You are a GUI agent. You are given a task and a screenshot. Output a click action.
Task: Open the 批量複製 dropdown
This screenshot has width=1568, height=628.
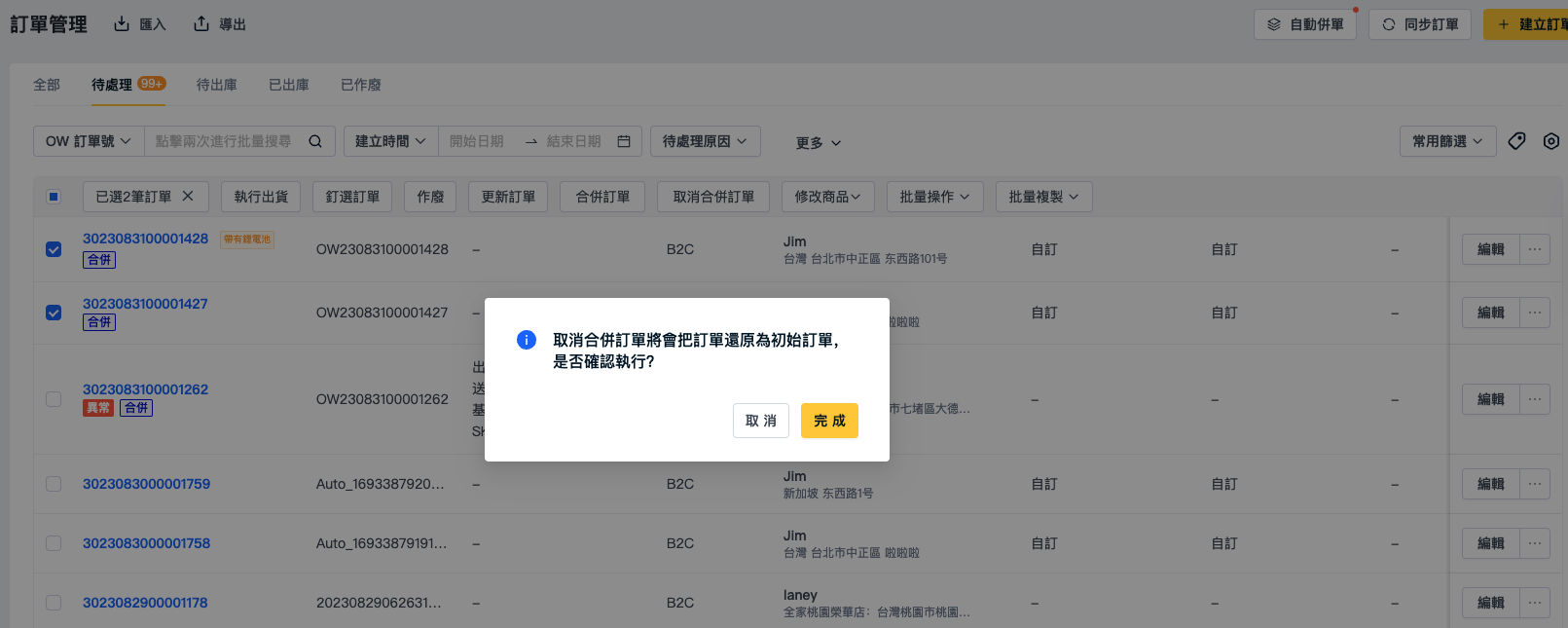click(x=1044, y=197)
